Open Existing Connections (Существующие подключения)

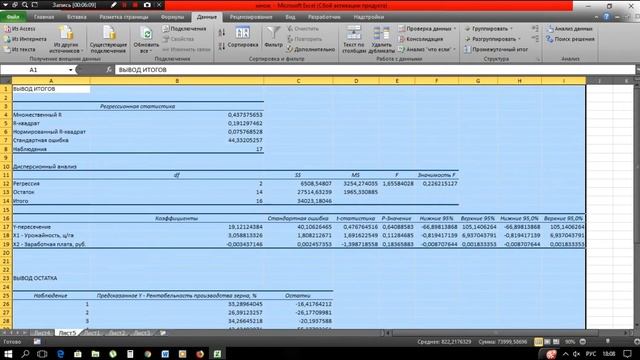coord(108,40)
